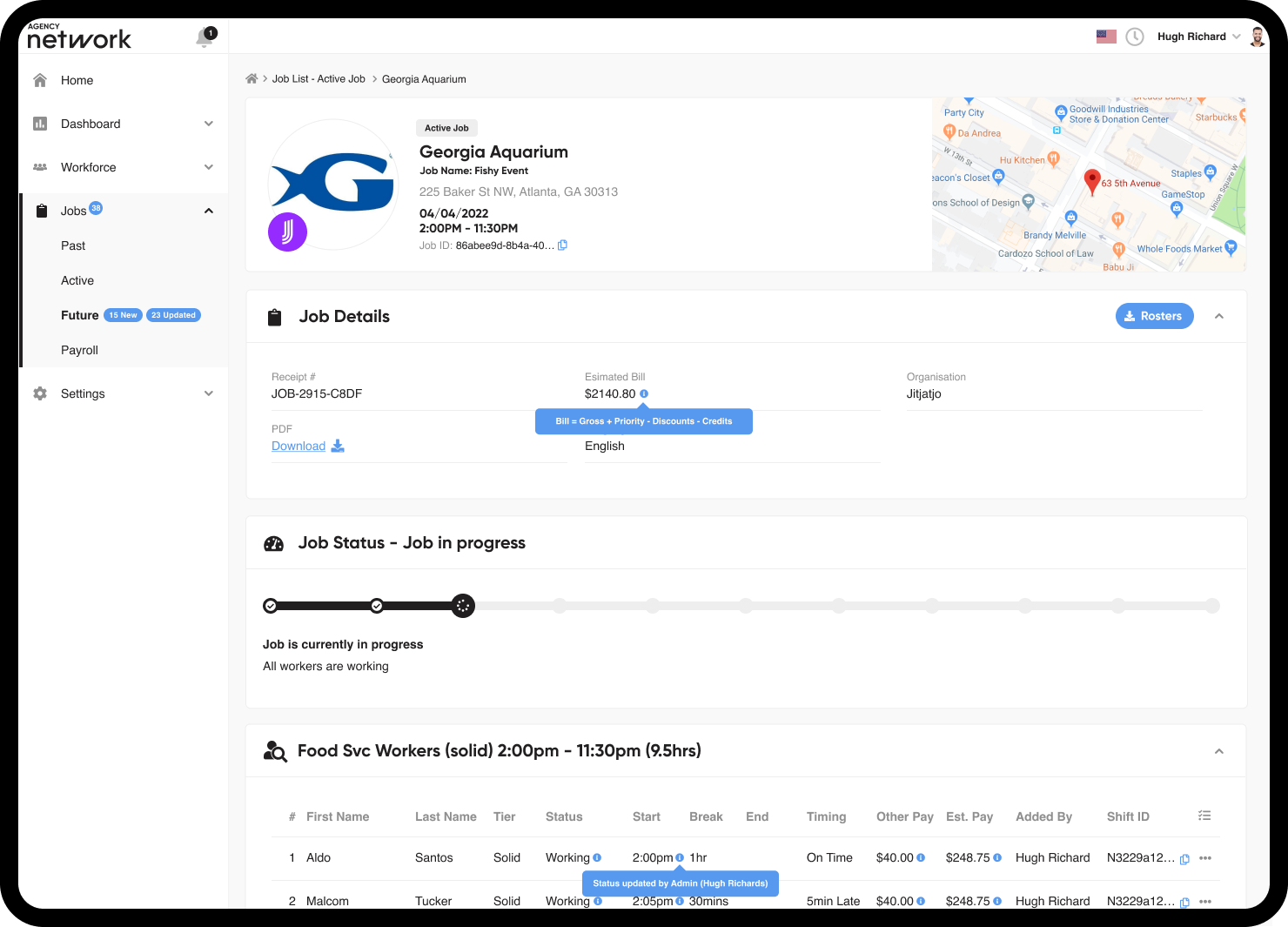
Task: Click the 15 New badge next to Future
Action: point(123,315)
